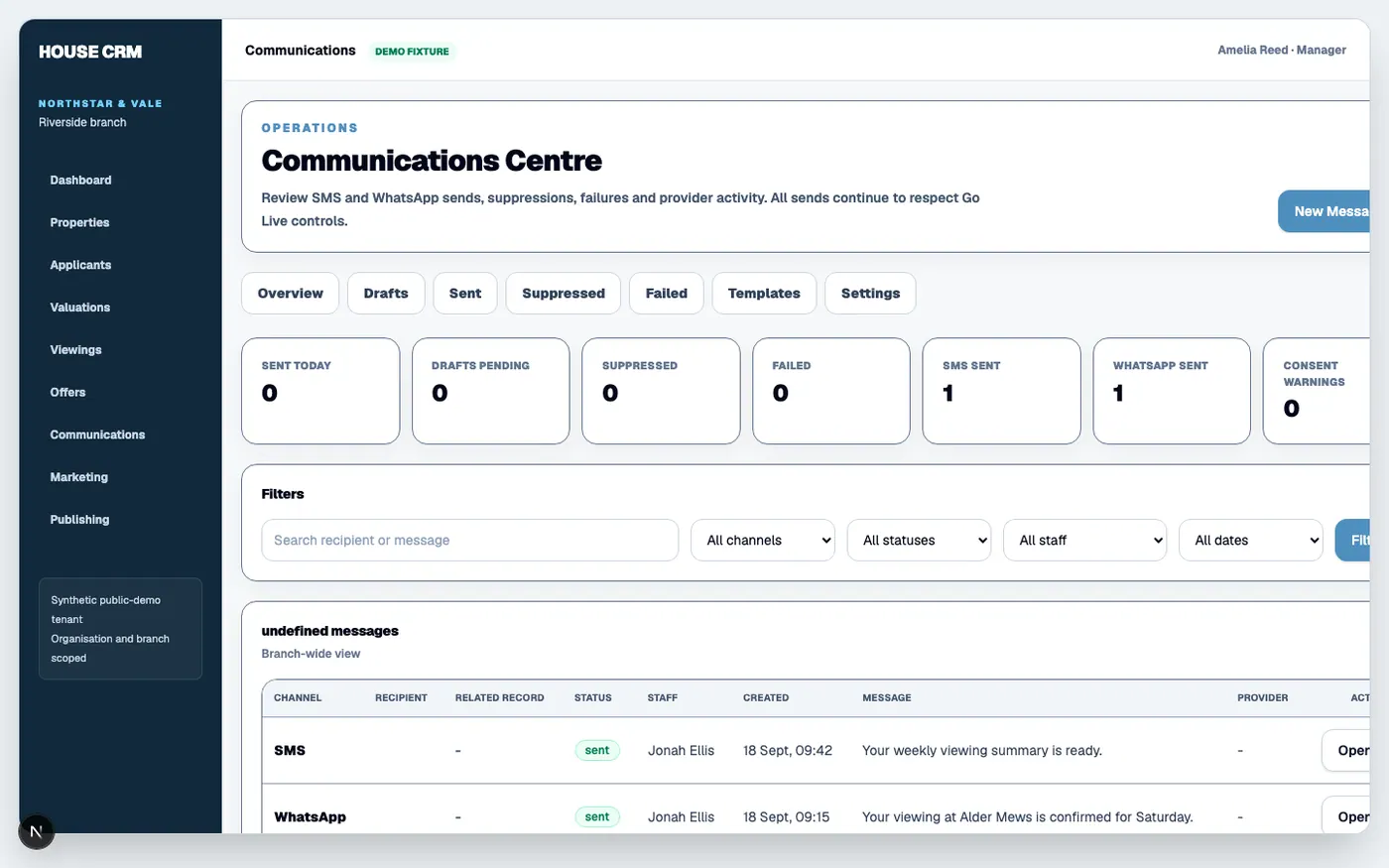This screenshot has width=1389, height=868.
Task: Click the Drafts Pending stat card
Action: (x=491, y=391)
